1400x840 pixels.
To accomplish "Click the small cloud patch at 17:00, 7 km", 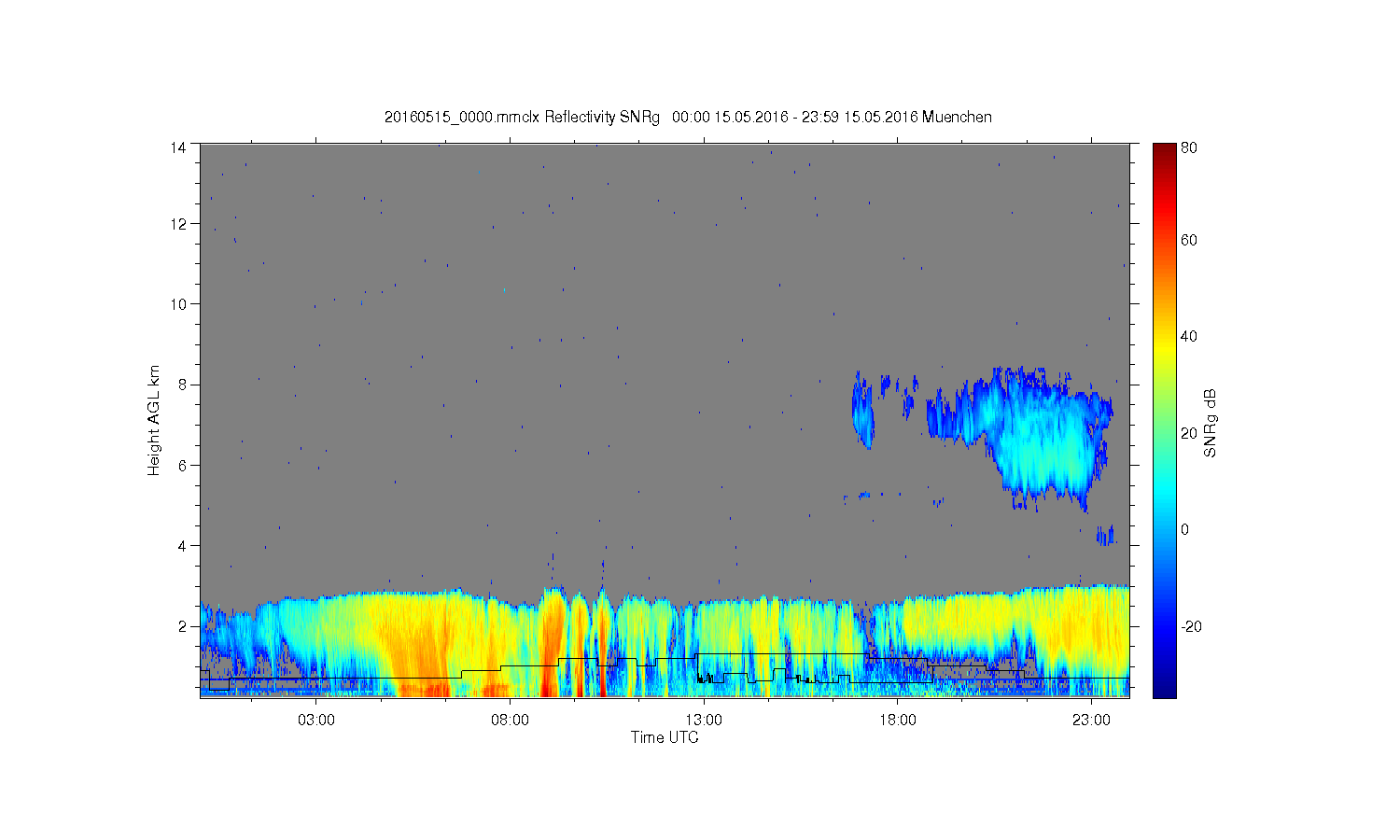I will point(863,411).
